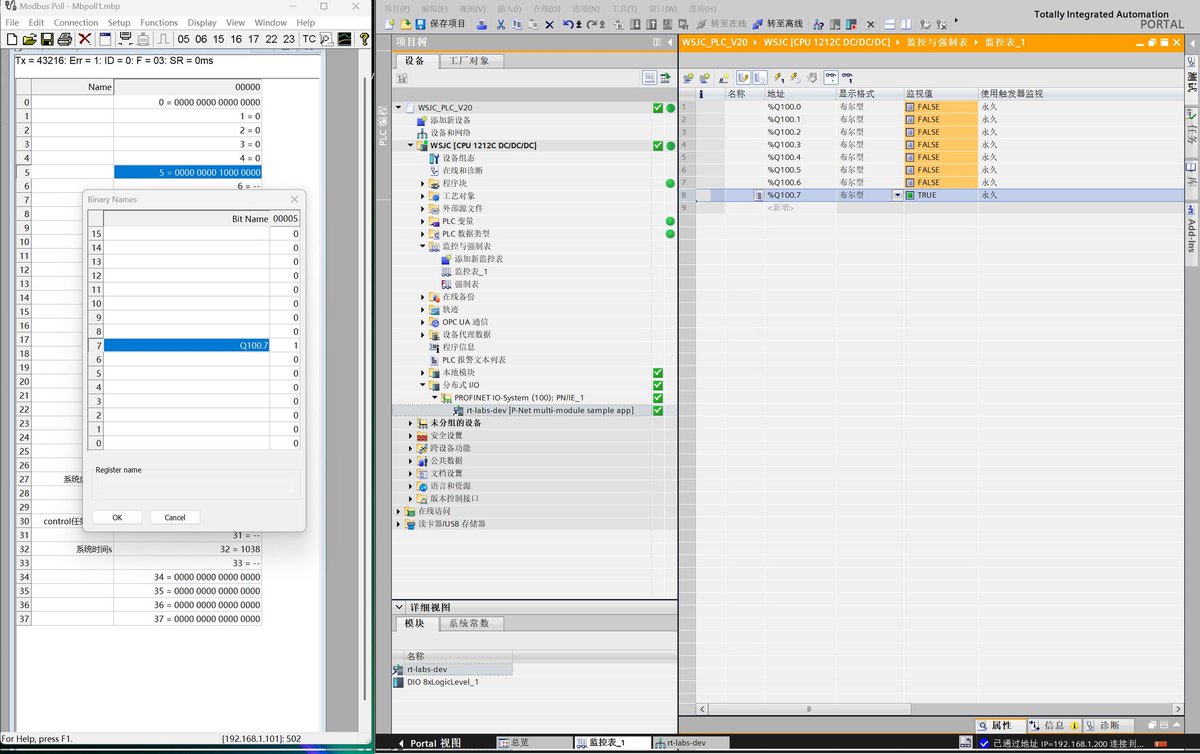Screen dimensions: 1200x754
Task: Click undo arrow in TIA Portal toolbar
Action: [x=568, y=23]
